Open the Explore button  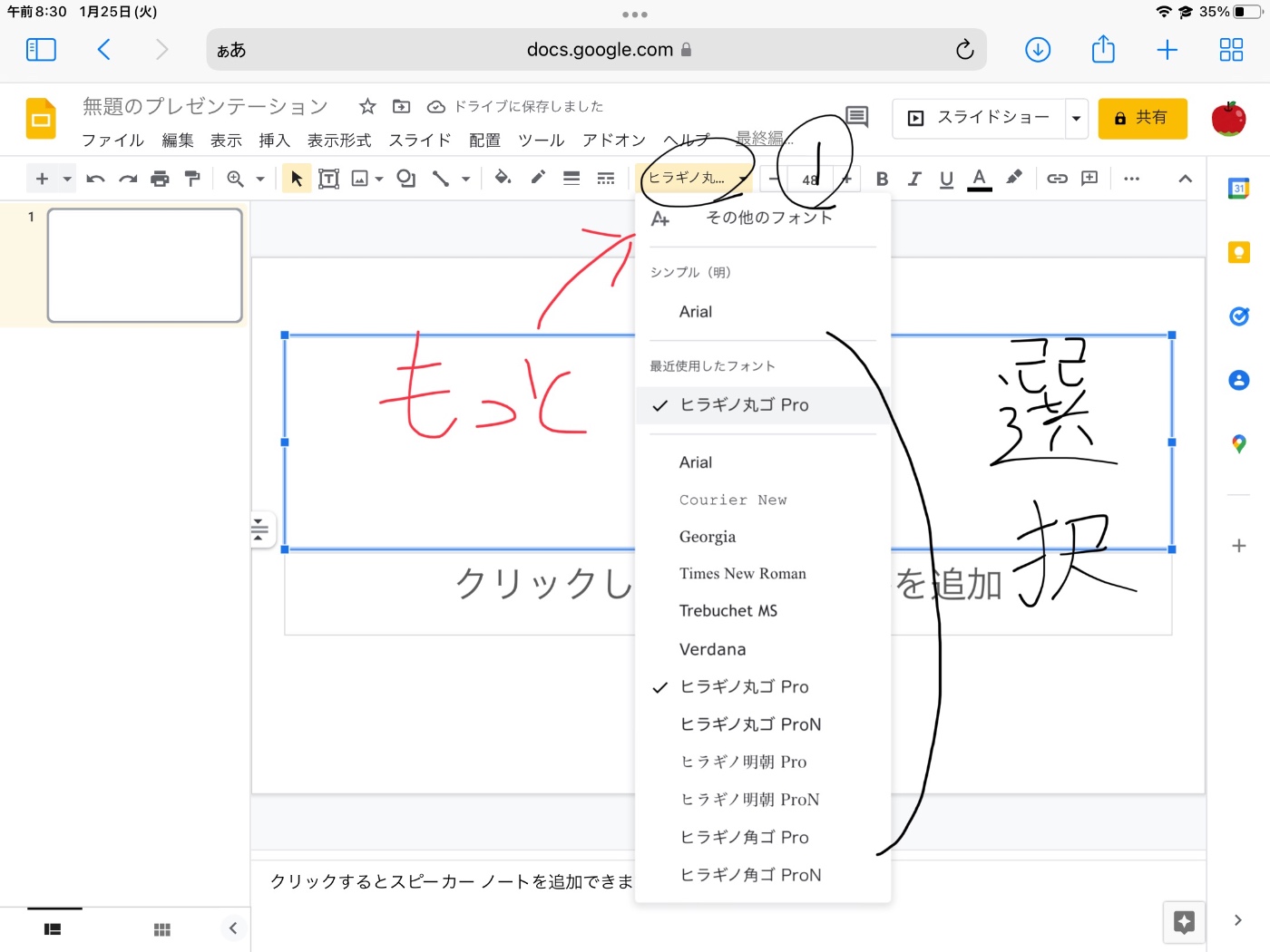coord(1184,922)
